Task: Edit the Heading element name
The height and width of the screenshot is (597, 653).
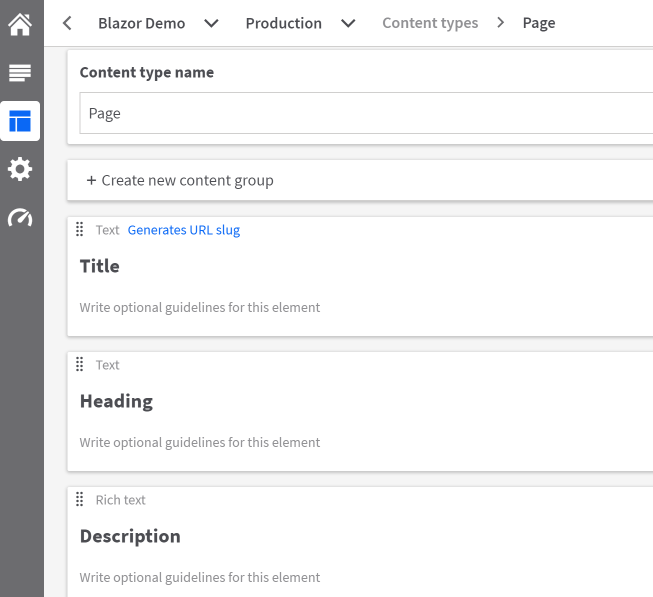Action: [116, 401]
